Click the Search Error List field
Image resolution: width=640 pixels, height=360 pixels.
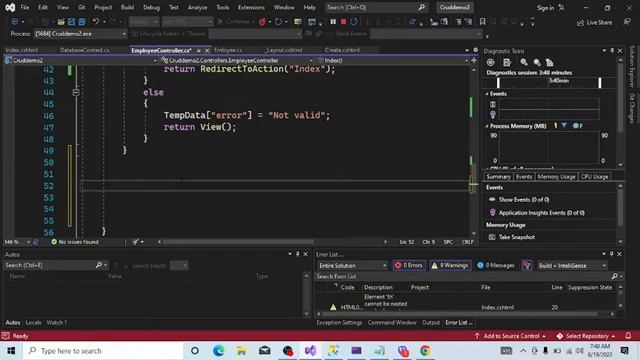coord(463,276)
